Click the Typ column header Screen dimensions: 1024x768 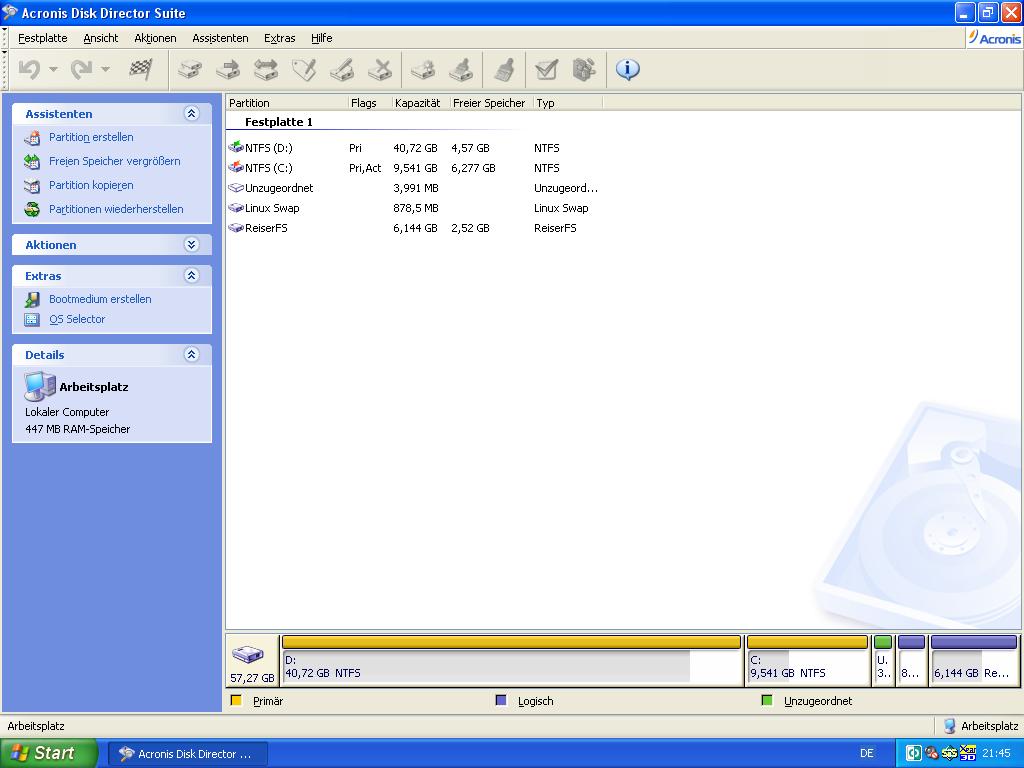pos(568,103)
